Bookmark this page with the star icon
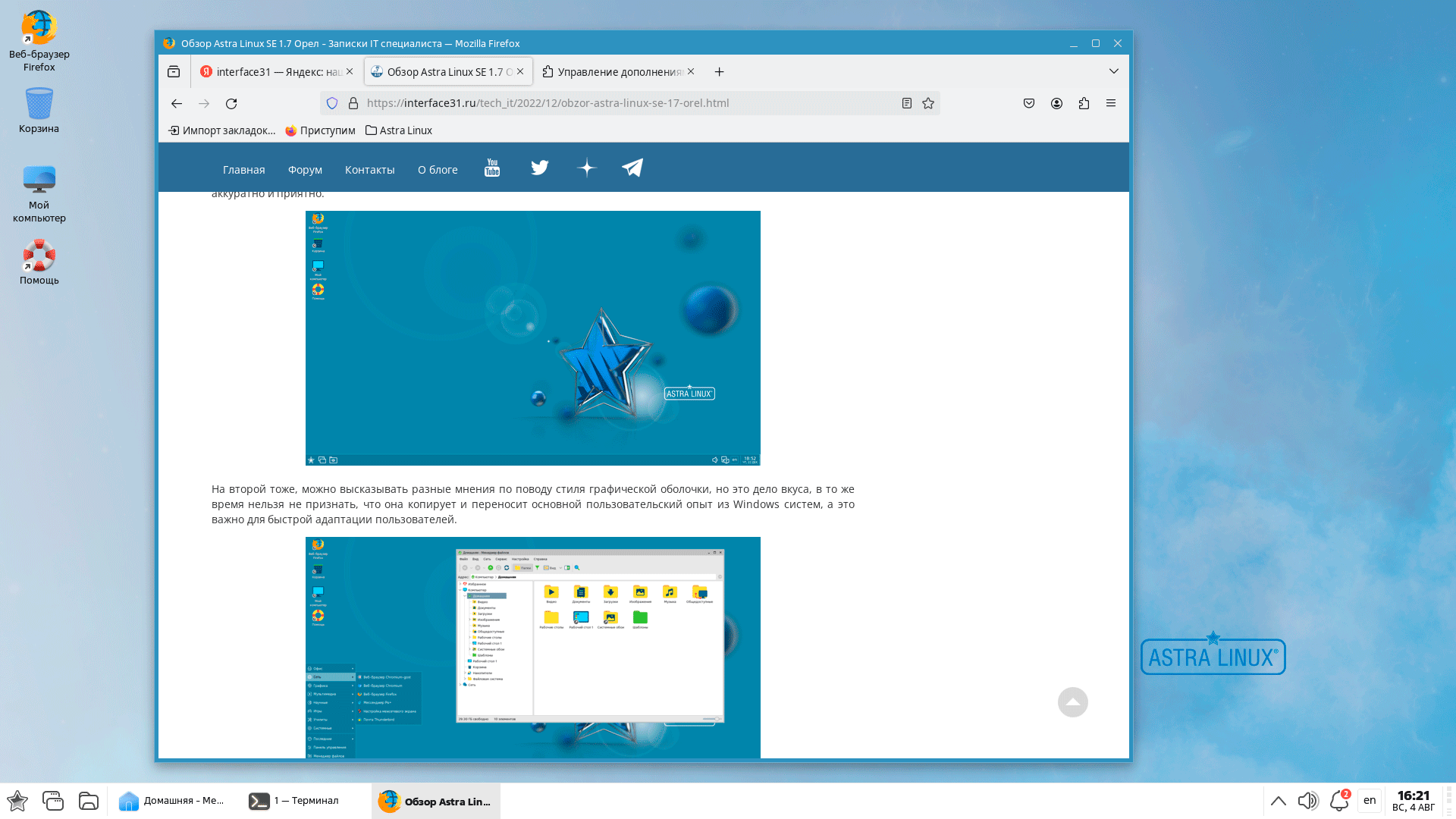This screenshot has height=819, width=1456. [928, 103]
